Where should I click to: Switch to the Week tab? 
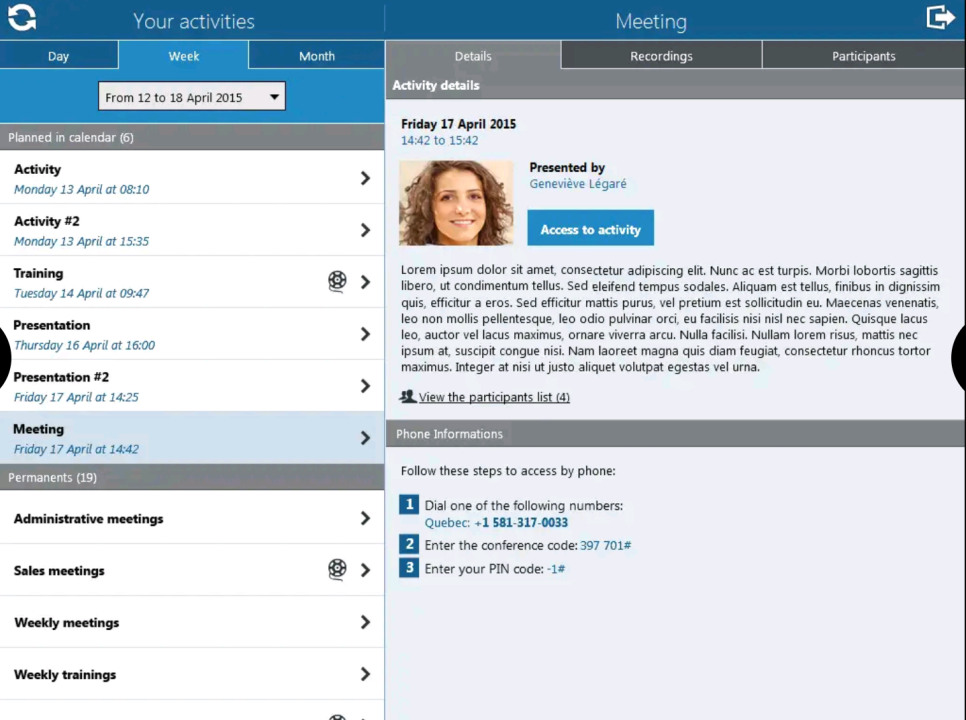click(184, 55)
